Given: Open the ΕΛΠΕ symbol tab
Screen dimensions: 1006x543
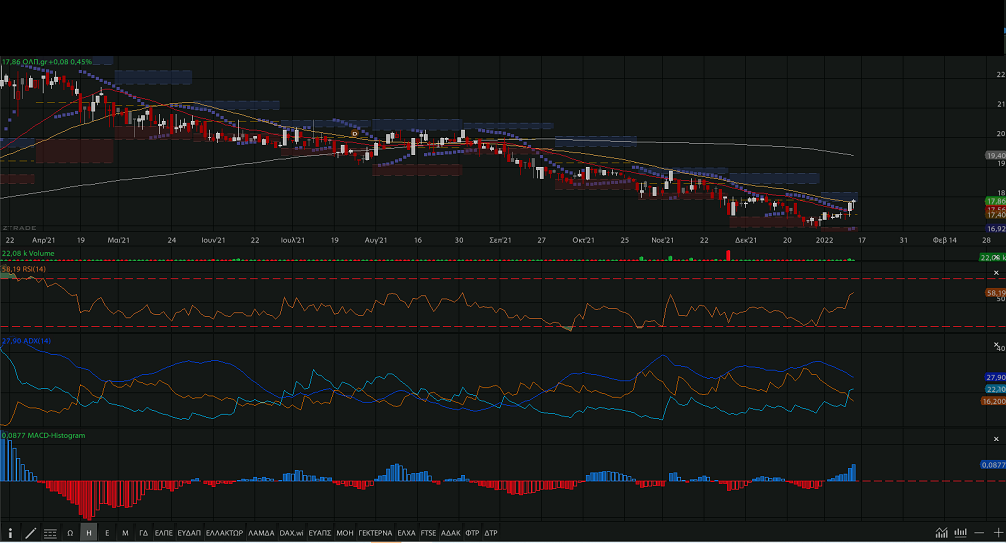Looking at the screenshot, I should click(164, 533).
